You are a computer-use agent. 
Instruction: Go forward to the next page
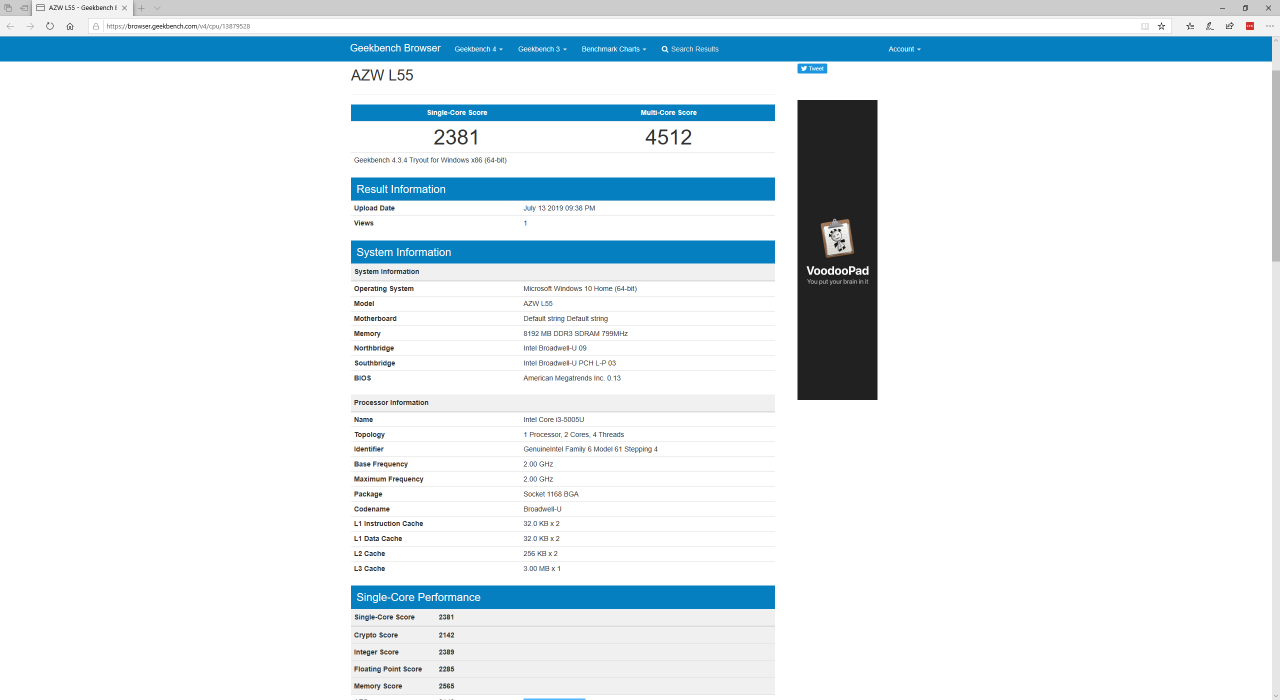[x=30, y=26]
